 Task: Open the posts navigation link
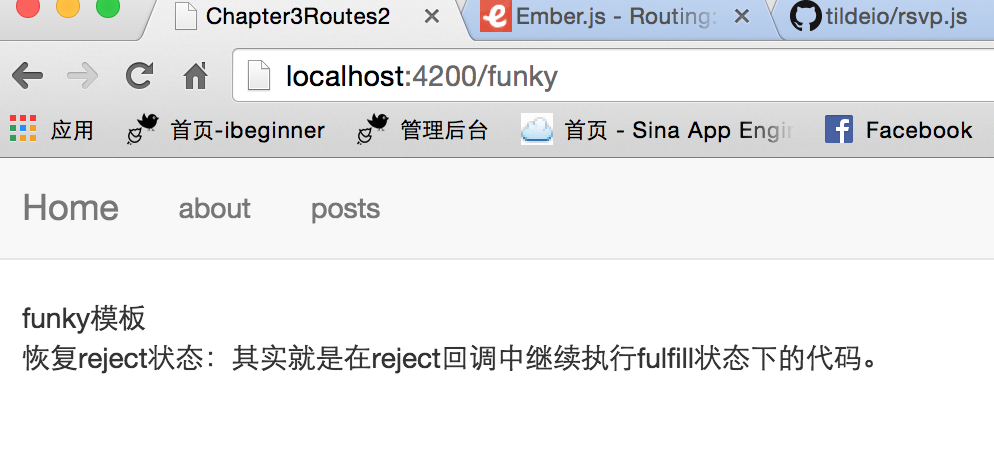click(x=345, y=209)
